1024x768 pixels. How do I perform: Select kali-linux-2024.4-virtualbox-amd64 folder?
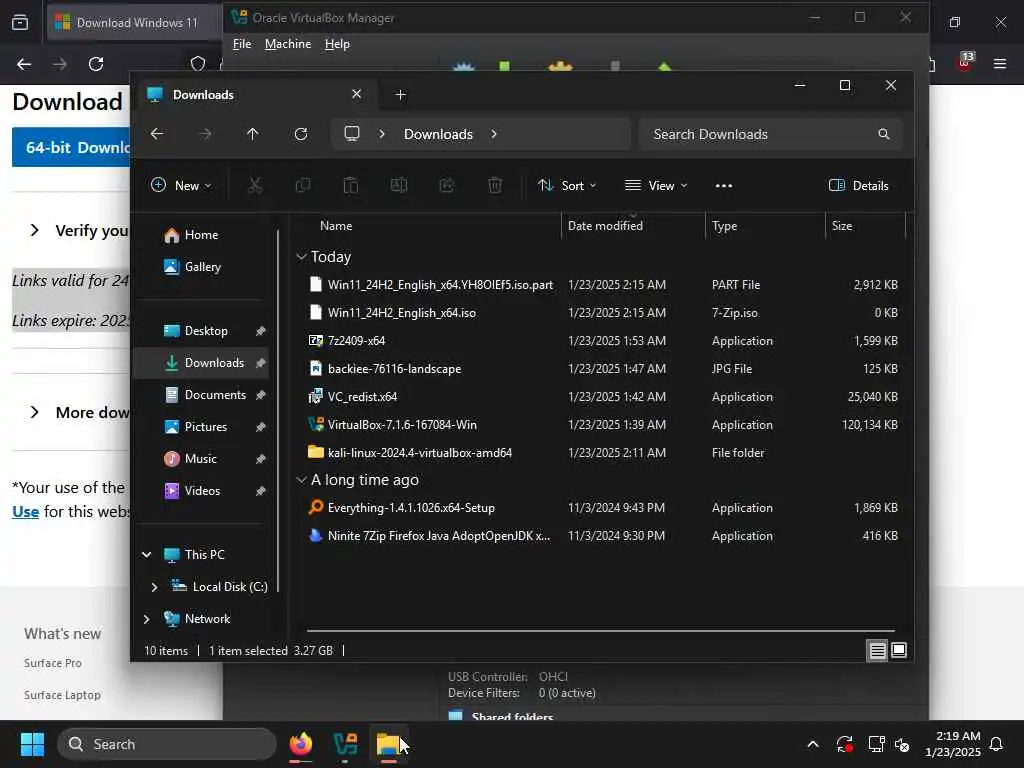pos(420,453)
